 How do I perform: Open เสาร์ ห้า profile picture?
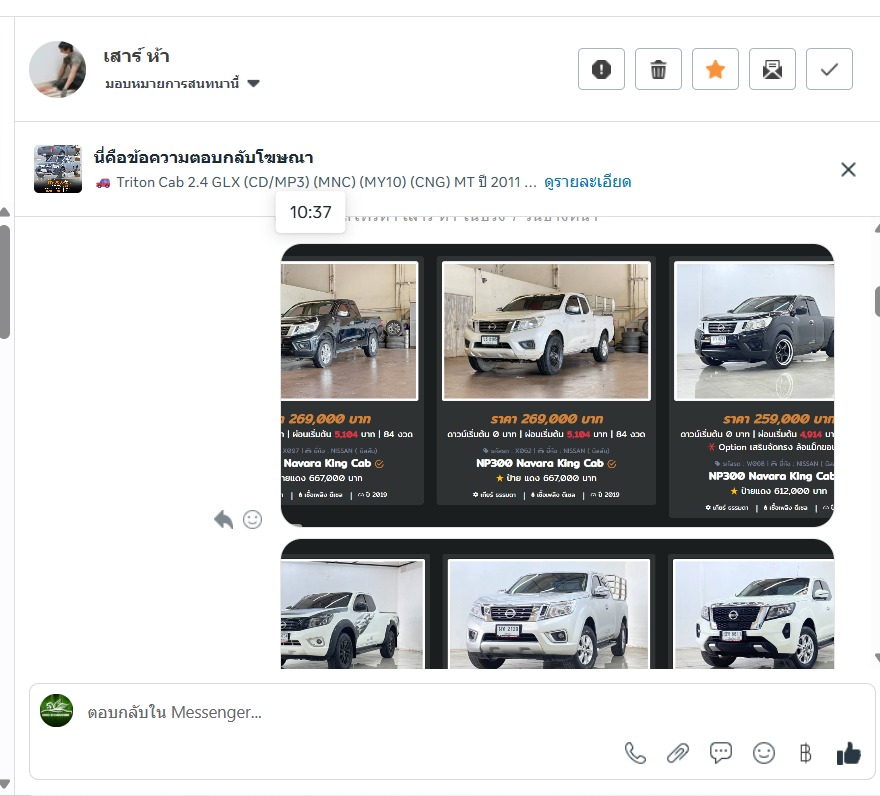(57, 69)
